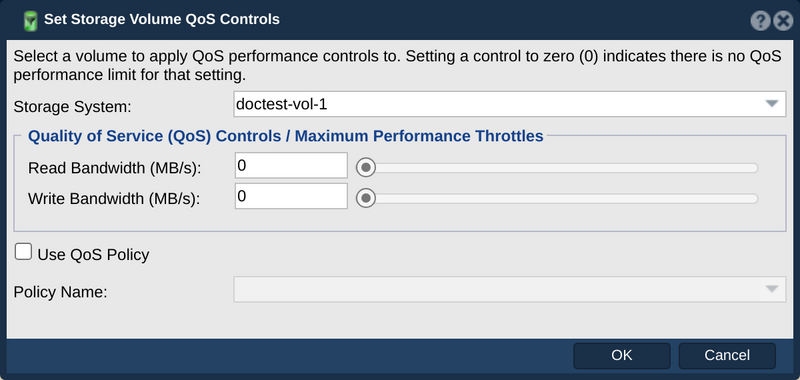Screen dimensions: 800x380
Task: Click the 'Use QoS Policy' label text
Action: coord(93,255)
